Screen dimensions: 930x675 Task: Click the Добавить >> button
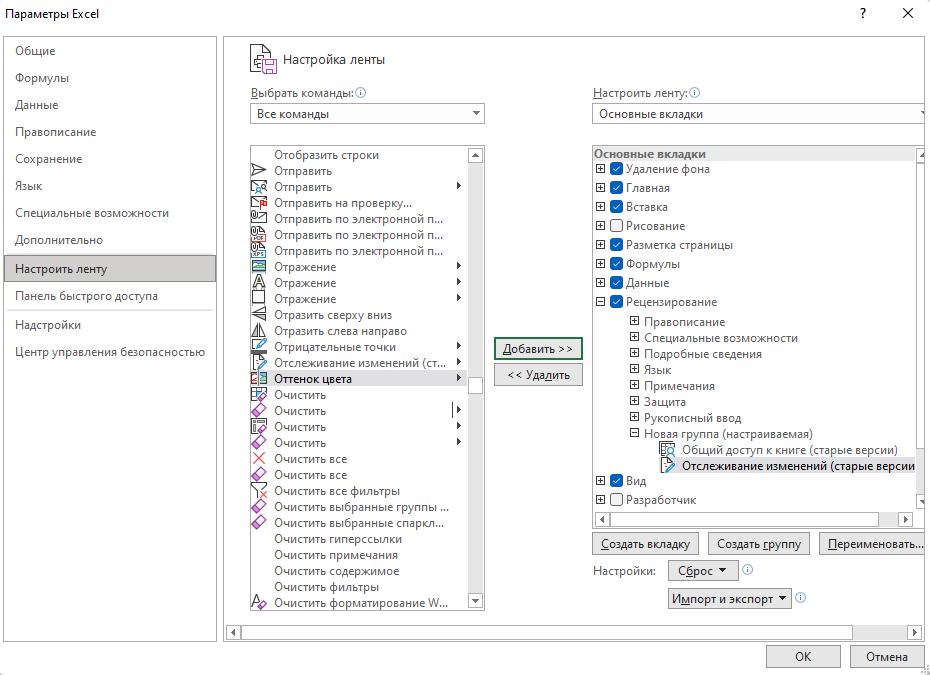(538, 349)
